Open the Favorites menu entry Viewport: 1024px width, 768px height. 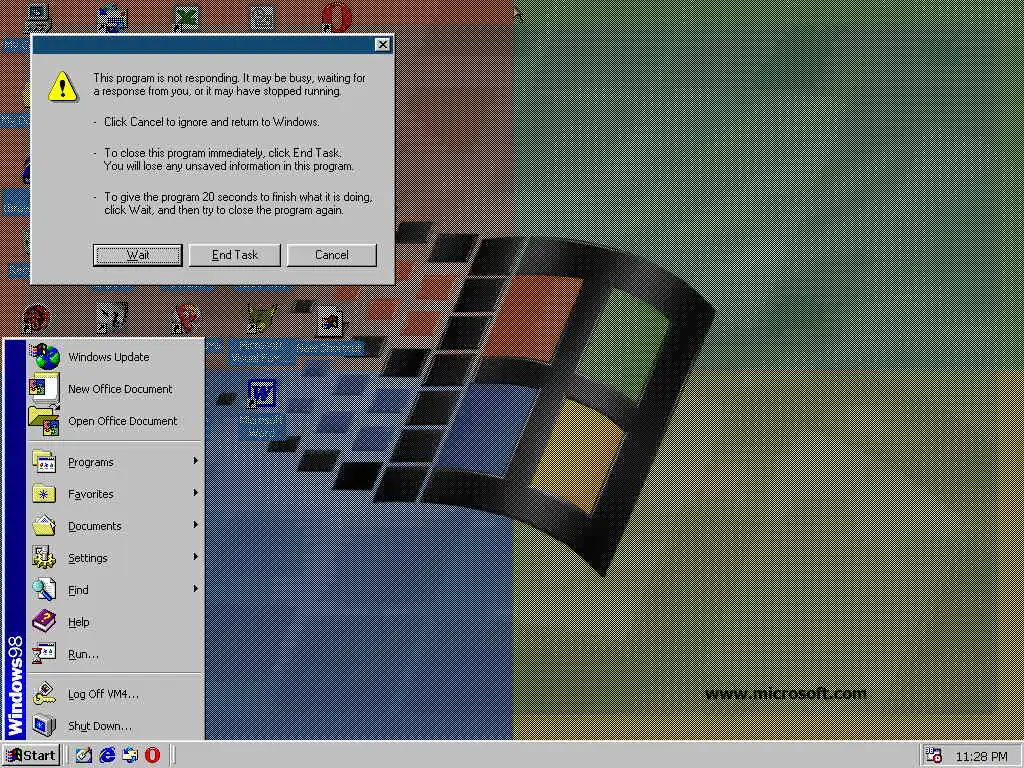pyautogui.click(x=115, y=494)
